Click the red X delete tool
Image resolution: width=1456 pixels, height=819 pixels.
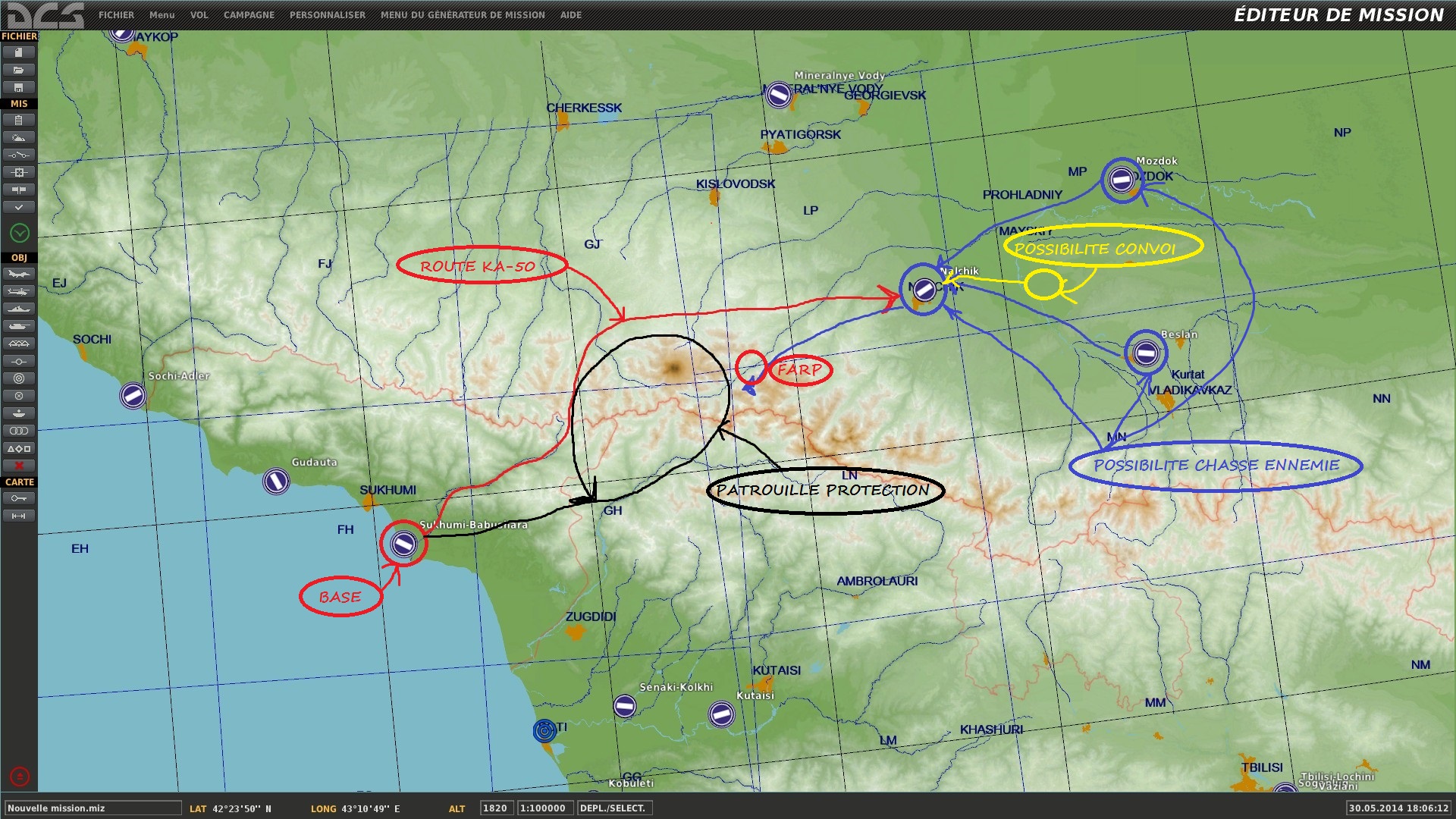tap(19, 466)
